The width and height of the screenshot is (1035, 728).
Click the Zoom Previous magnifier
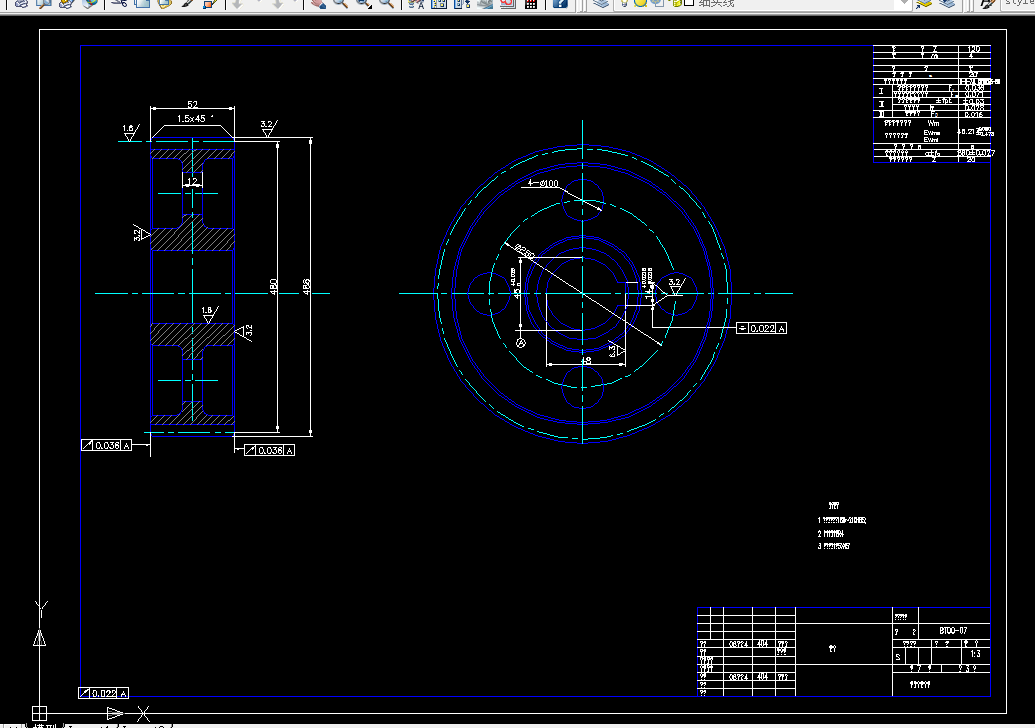click(387, 3)
